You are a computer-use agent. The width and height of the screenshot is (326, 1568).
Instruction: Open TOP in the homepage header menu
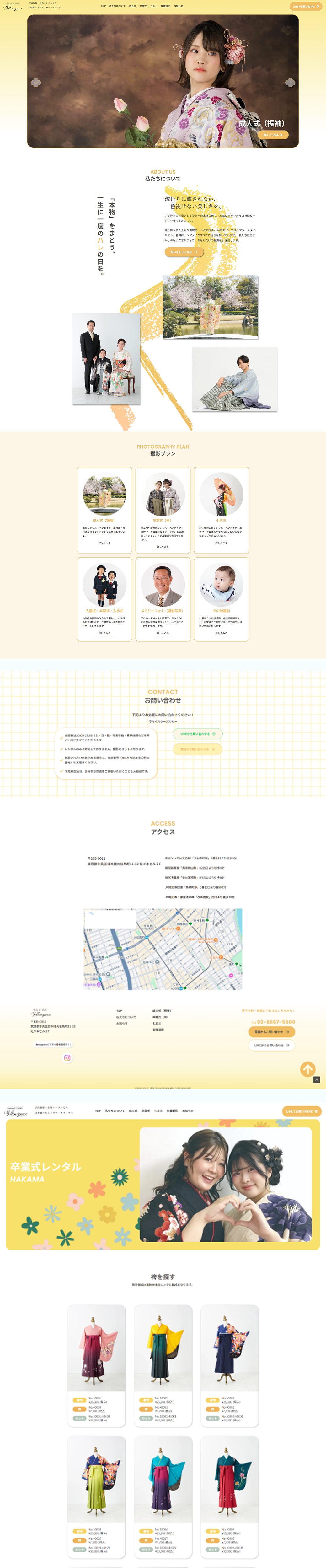click(104, 6)
